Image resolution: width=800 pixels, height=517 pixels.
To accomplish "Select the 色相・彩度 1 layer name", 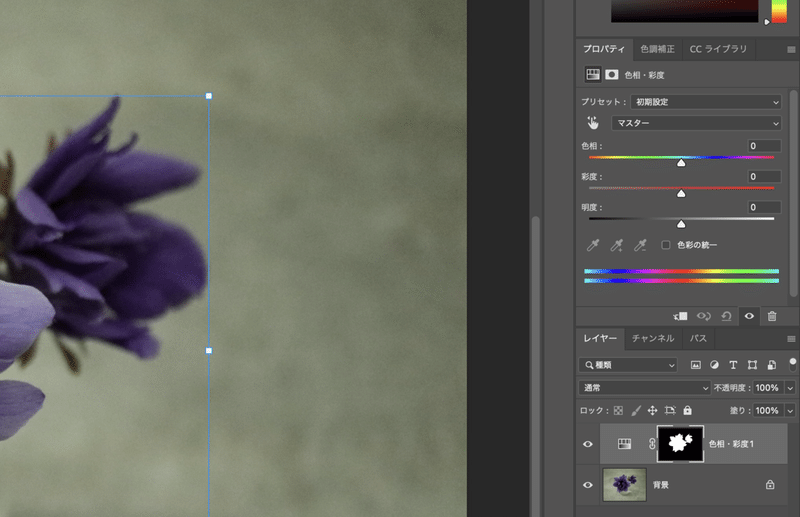I will [731, 444].
